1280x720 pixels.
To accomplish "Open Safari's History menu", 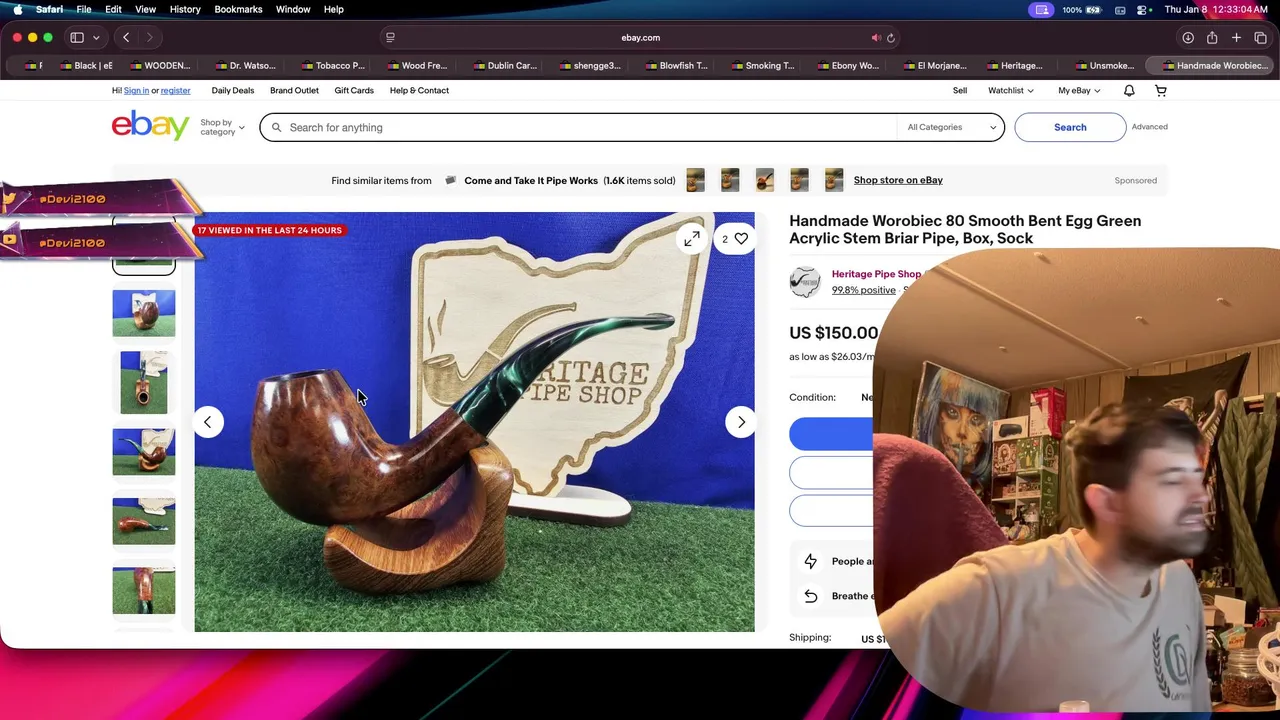I will (185, 9).
